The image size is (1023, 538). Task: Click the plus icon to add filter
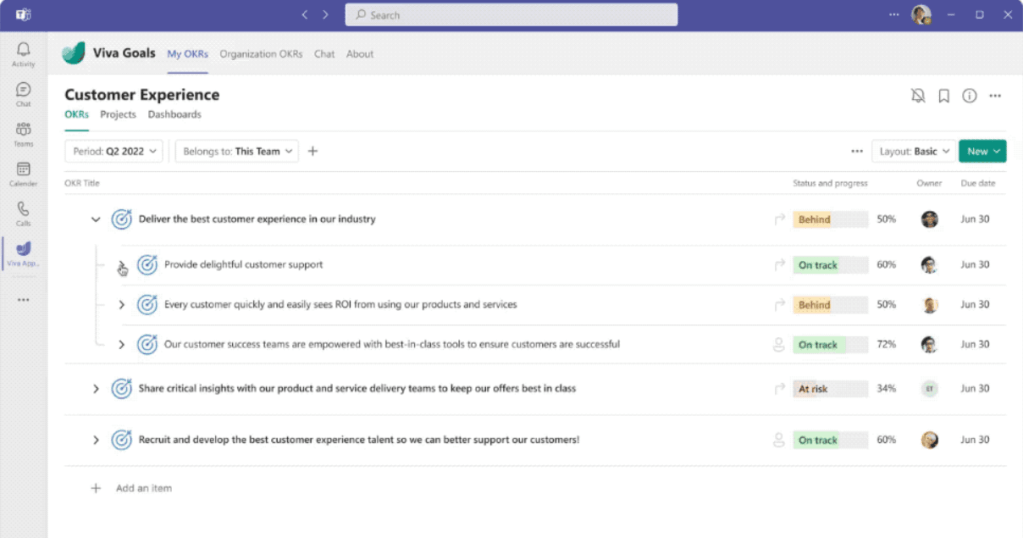click(313, 151)
